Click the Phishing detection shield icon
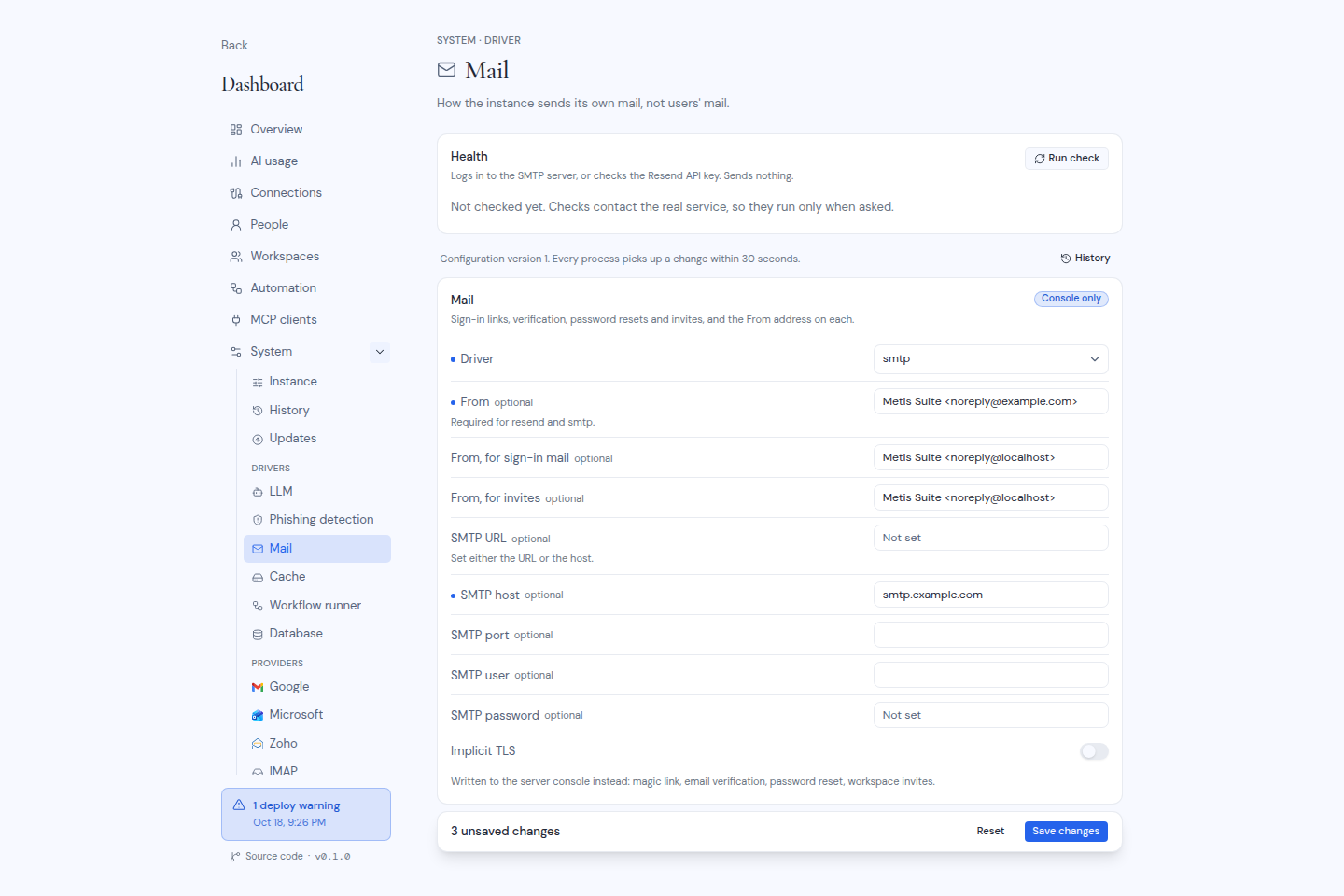Screen dimensions: 1344x896 [258, 520]
